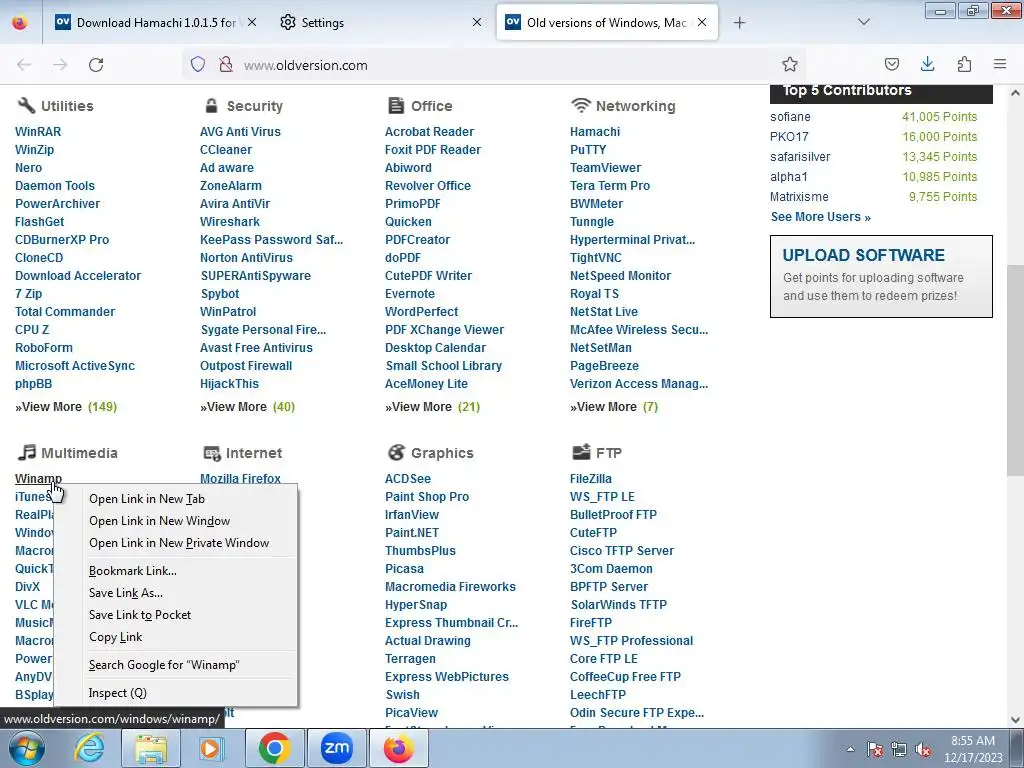Open the Hamachi networking link

pyautogui.click(x=595, y=132)
